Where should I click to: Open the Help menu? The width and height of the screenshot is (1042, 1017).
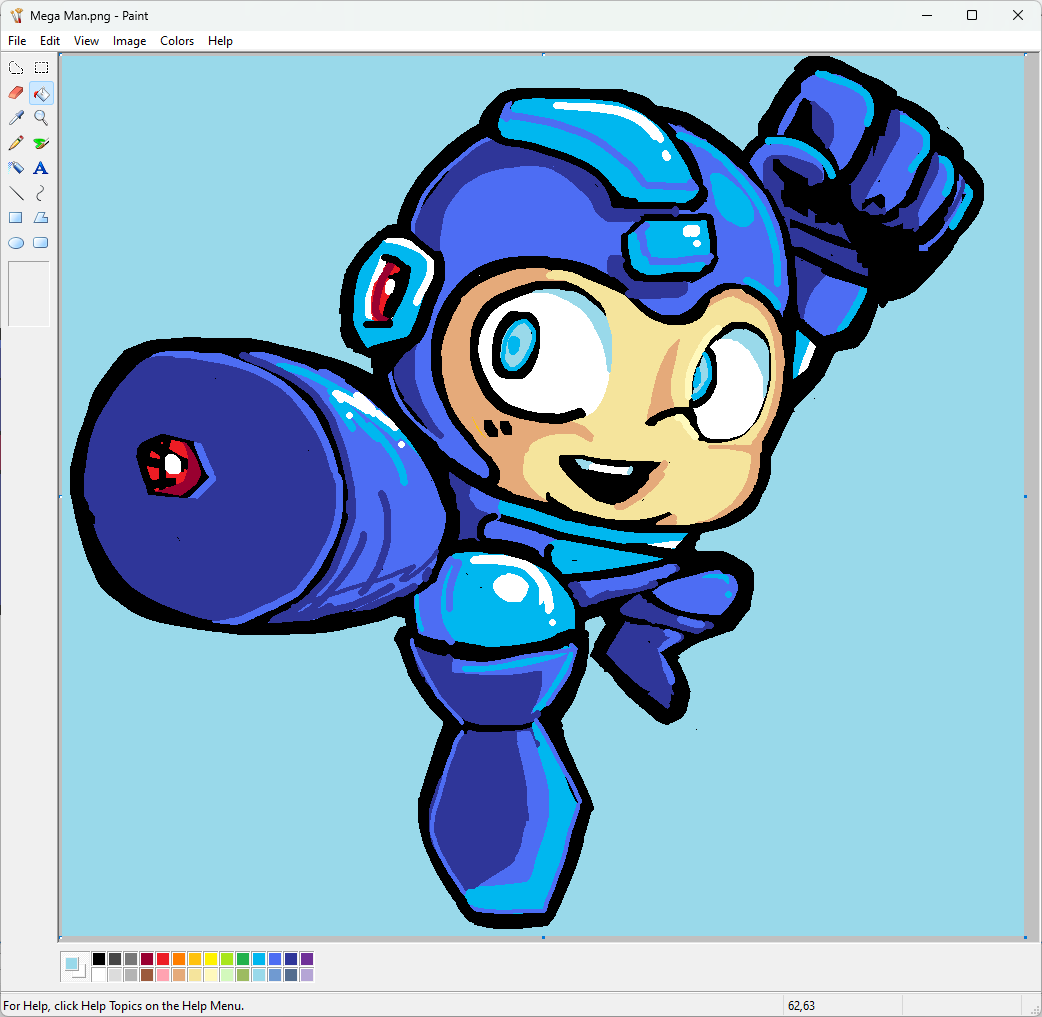(220, 41)
